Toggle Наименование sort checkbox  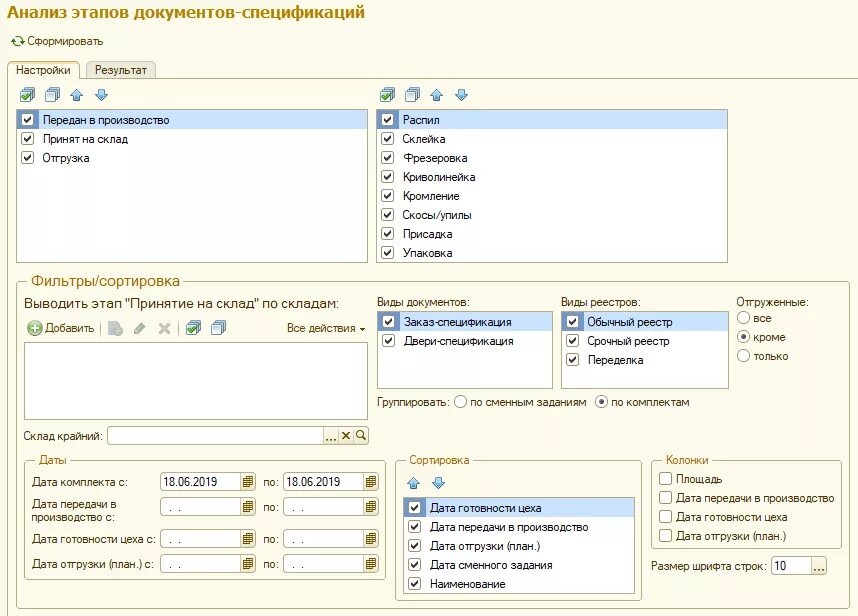click(415, 583)
